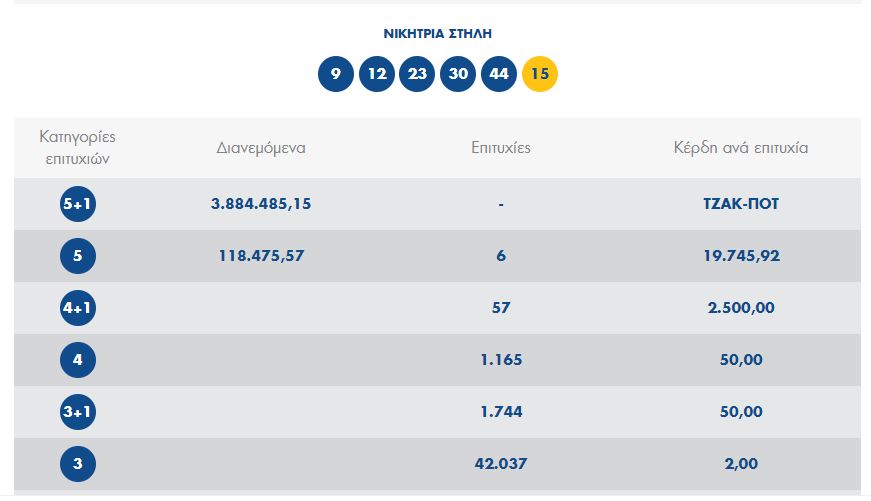Click the 4+1 category badge

(78, 308)
